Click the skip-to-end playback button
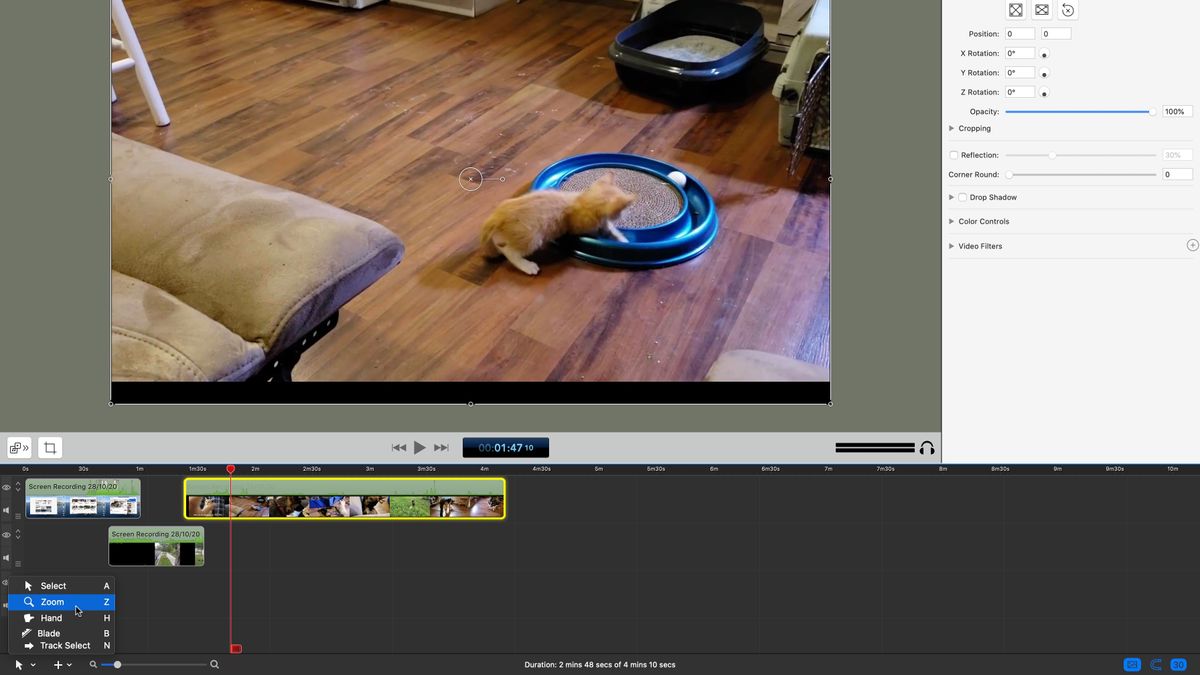The image size is (1200, 675). 441,447
